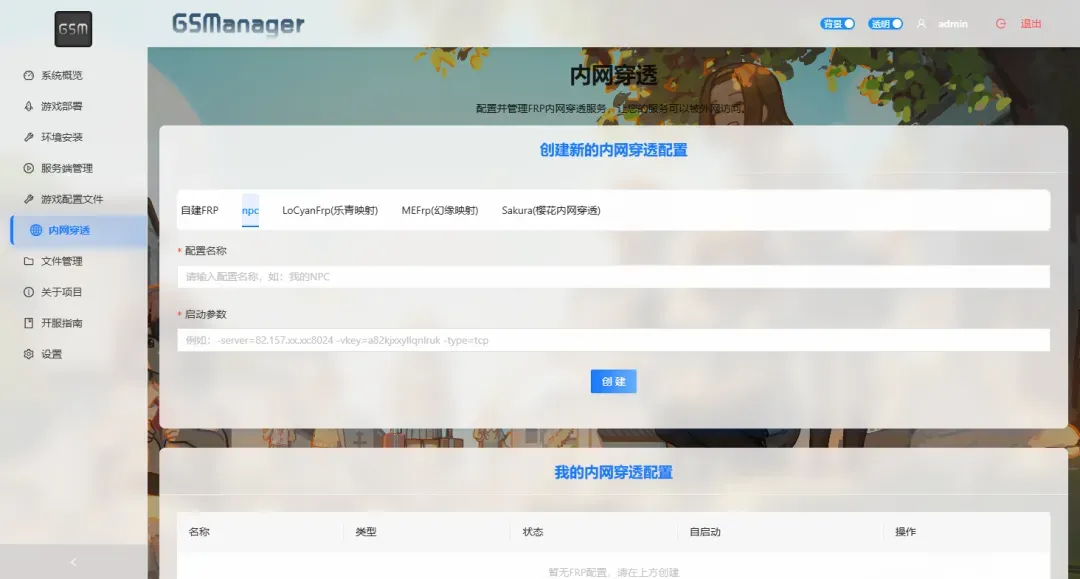Click the GSManager title logo
Viewport: 1080px width, 579px height.
point(238,24)
